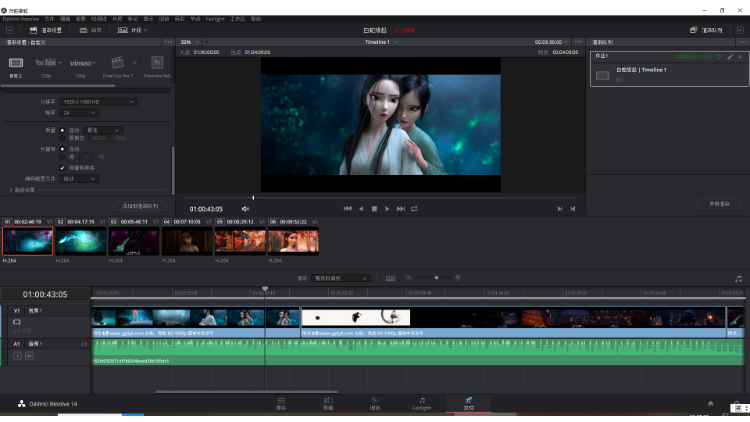Toggle the A1 track destination selector
The image size is (750, 422).
(x=17, y=344)
